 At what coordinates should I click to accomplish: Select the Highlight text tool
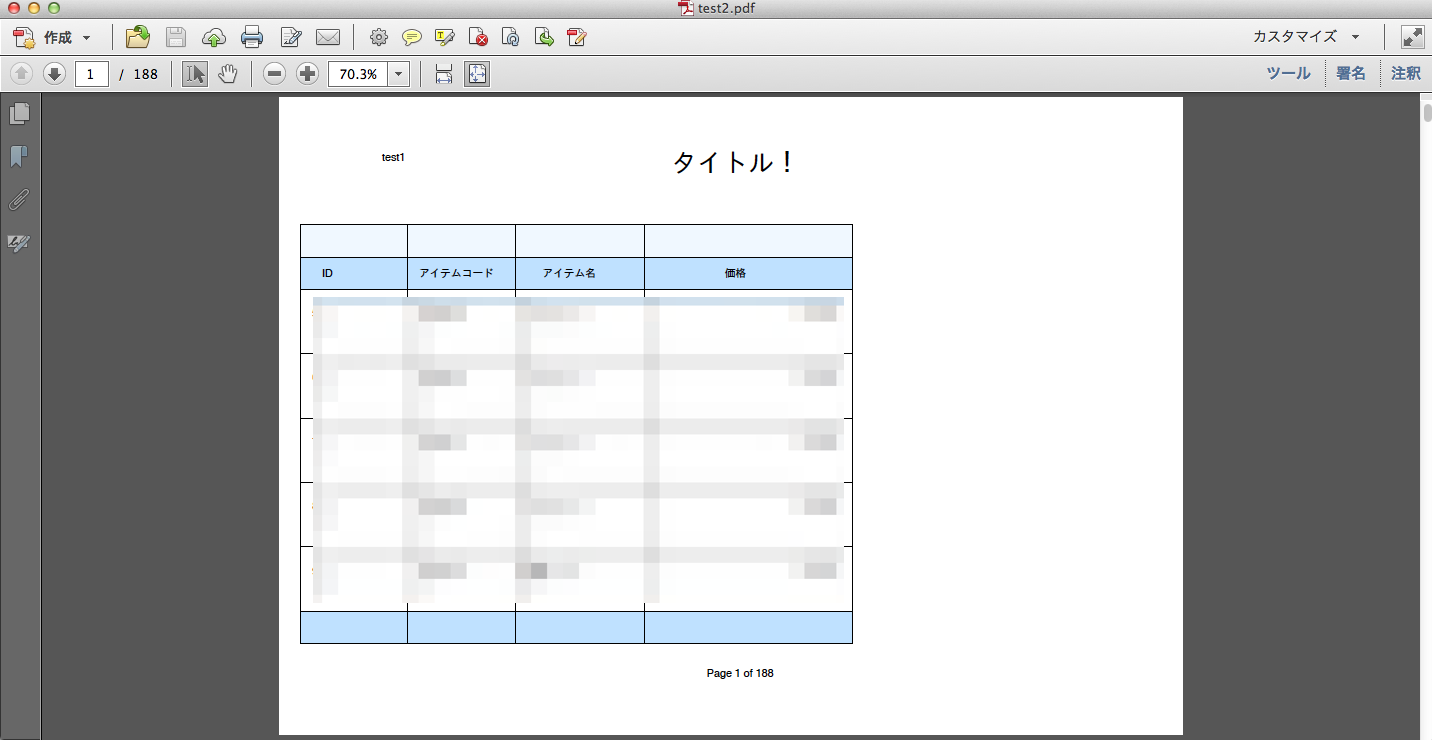click(x=445, y=38)
